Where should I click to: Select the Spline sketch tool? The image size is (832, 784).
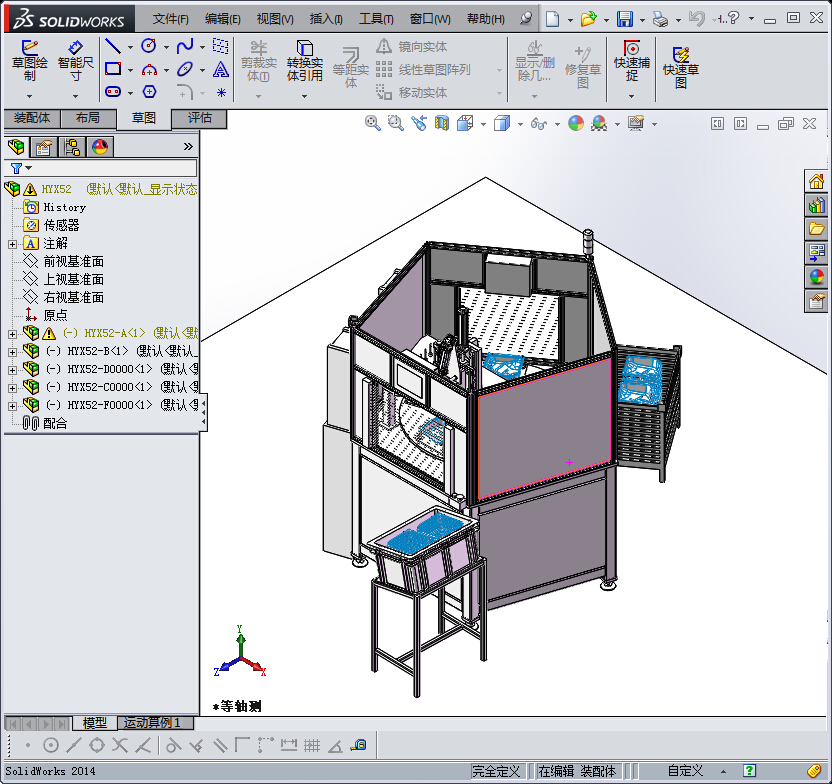tap(185, 47)
